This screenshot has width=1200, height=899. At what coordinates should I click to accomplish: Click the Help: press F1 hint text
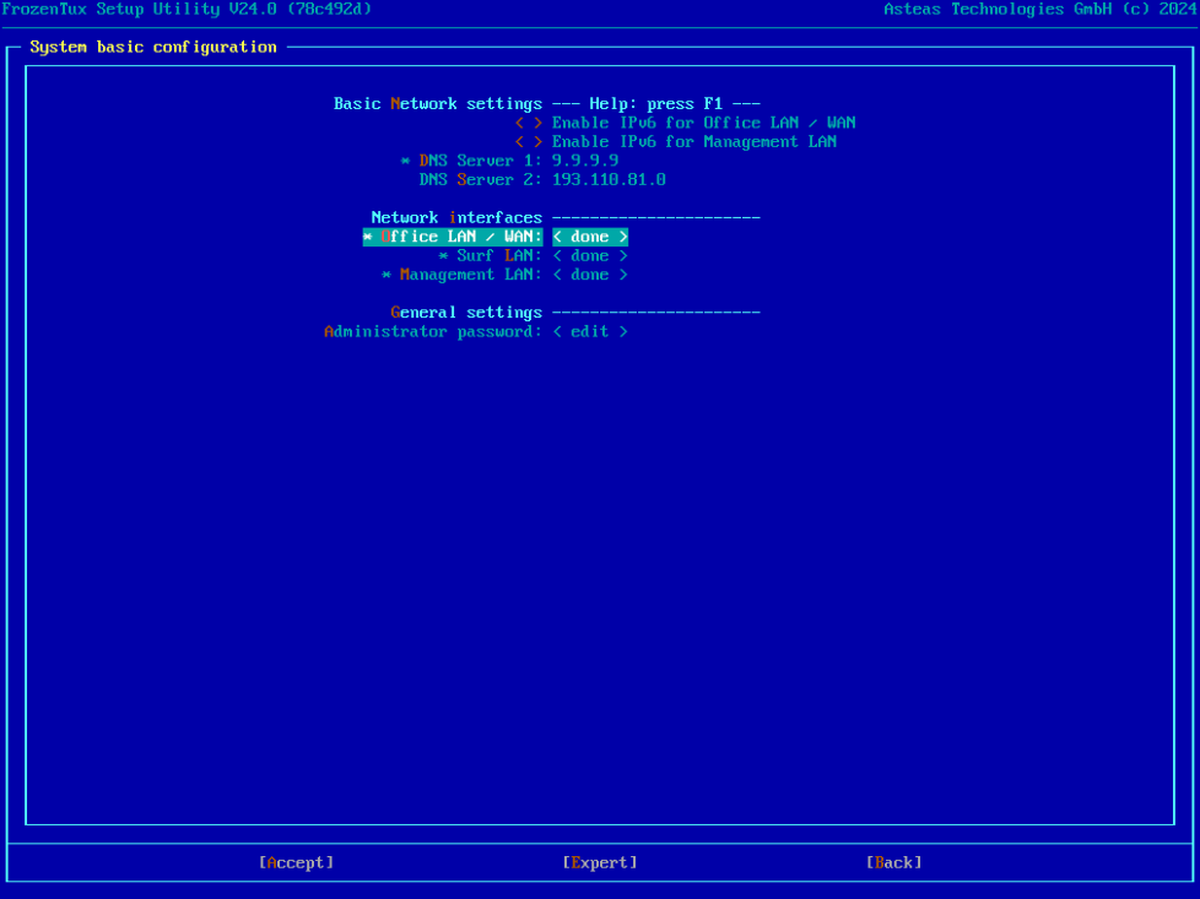pyautogui.click(x=656, y=104)
